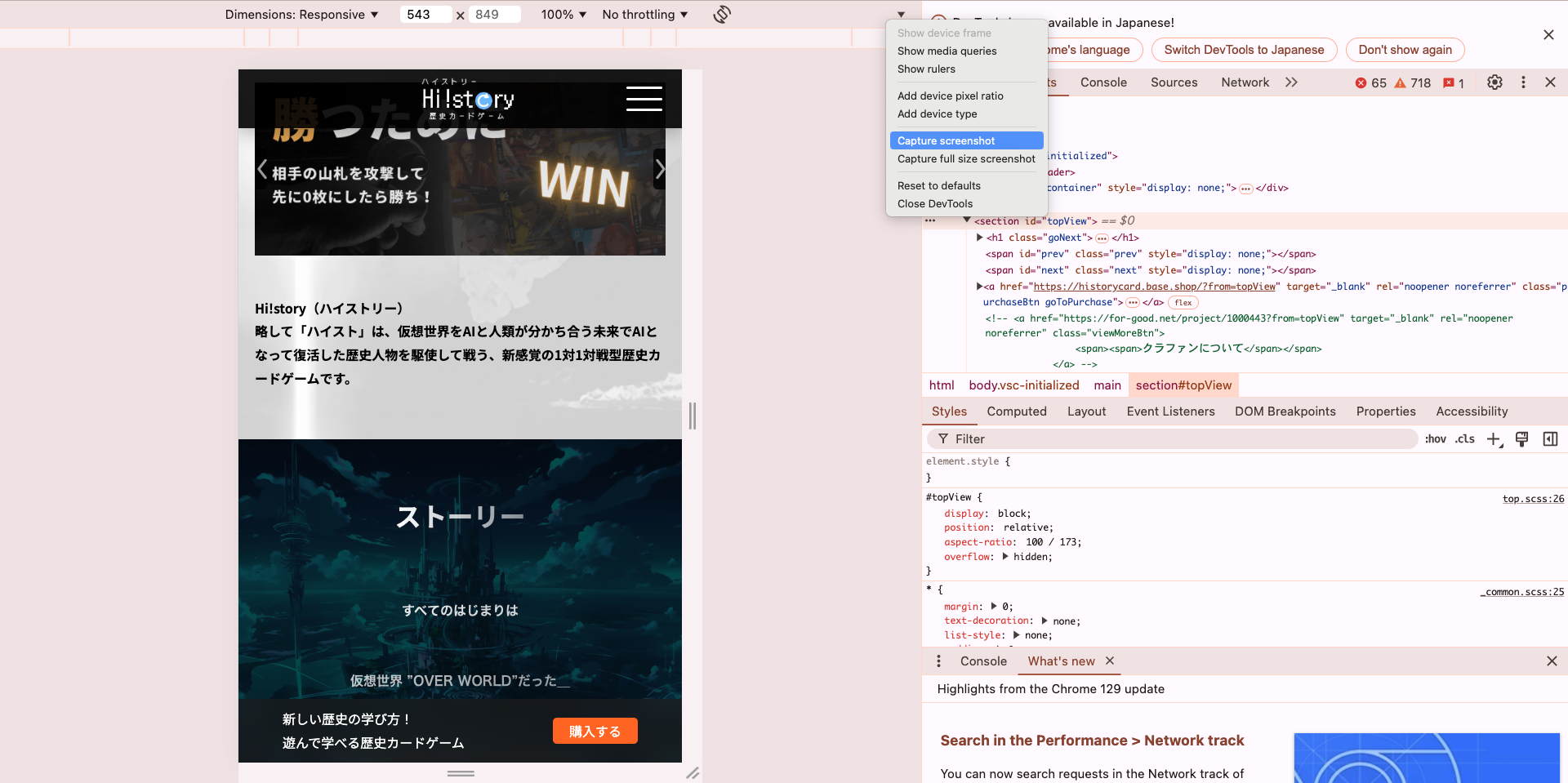Viewport: 1568px width, 783px height.
Task: Click the Switch DevTools to Japanese button
Action: coord(1244,50)
